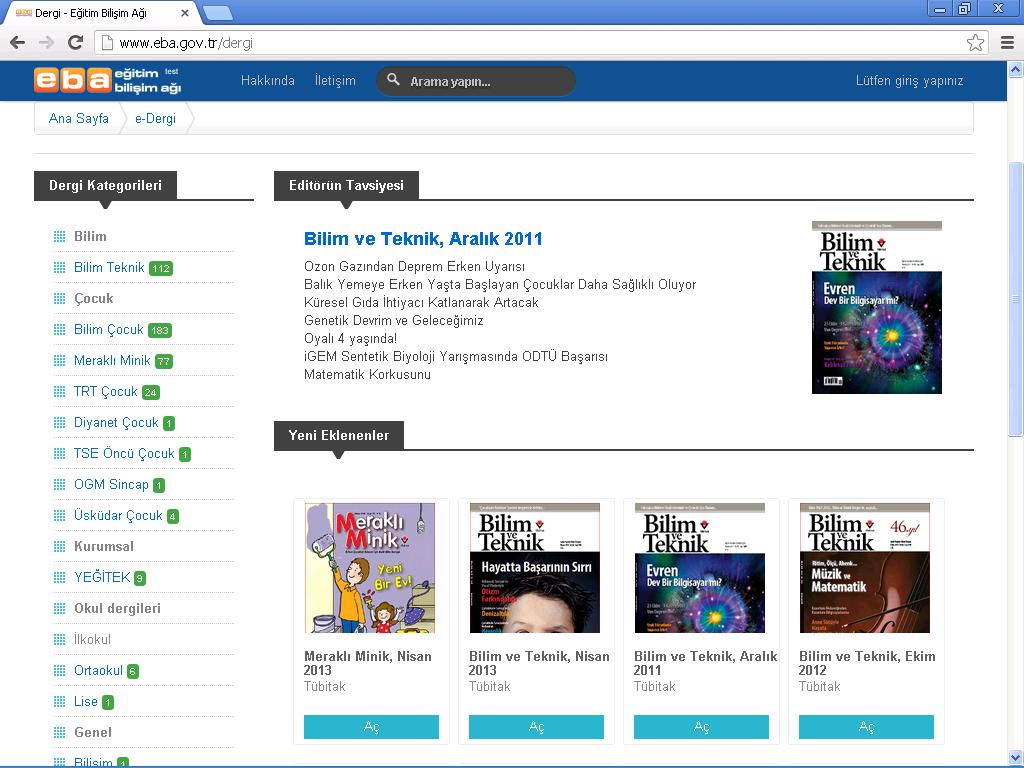Click the Bilim ve Teknik, Ekim 2012 title
1024x768 pixels.
(x=867, y=663)
